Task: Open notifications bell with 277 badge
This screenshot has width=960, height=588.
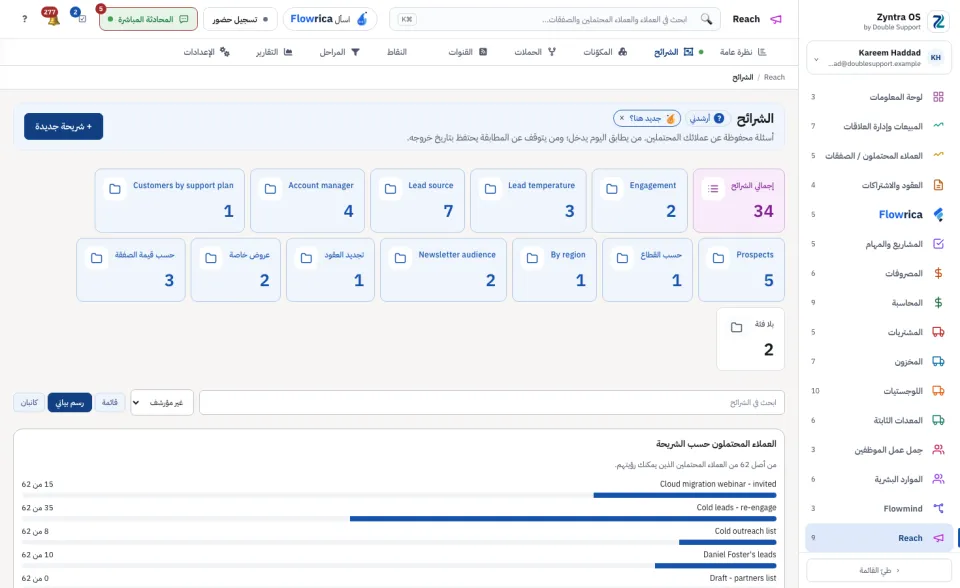Action: [x=53, y=18]
